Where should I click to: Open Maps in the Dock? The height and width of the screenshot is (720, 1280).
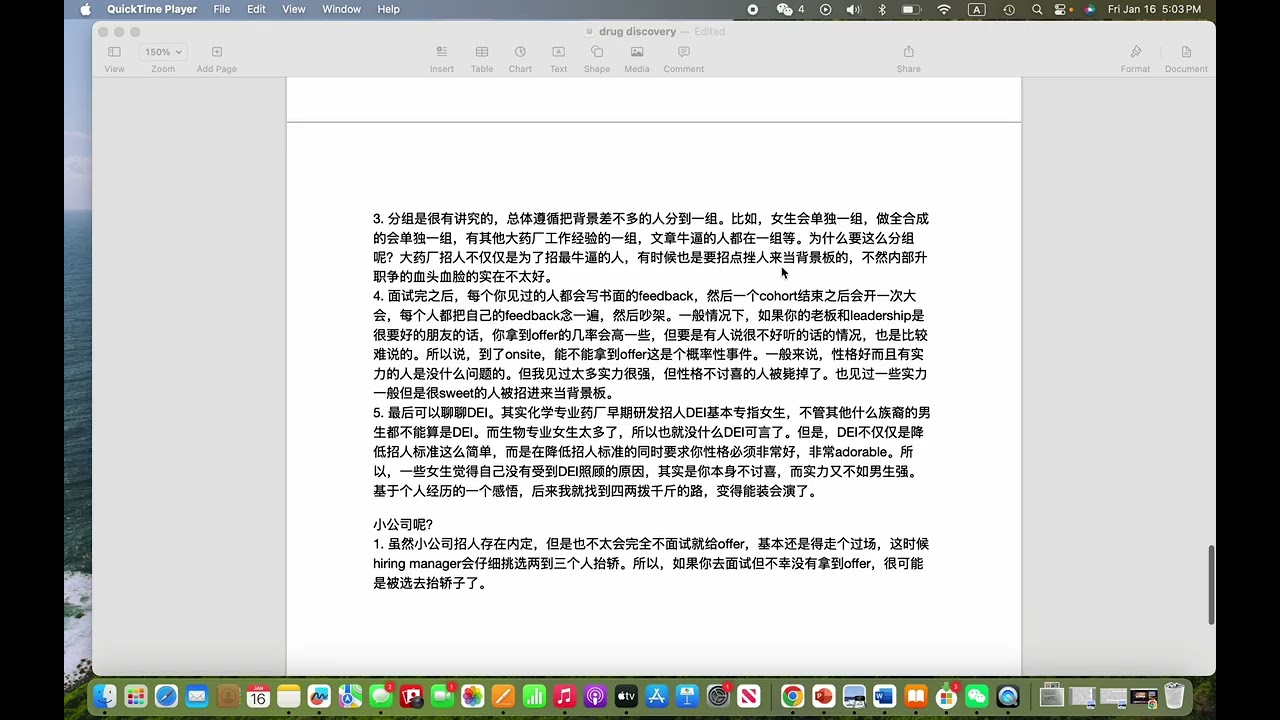[x=350, y=696]
